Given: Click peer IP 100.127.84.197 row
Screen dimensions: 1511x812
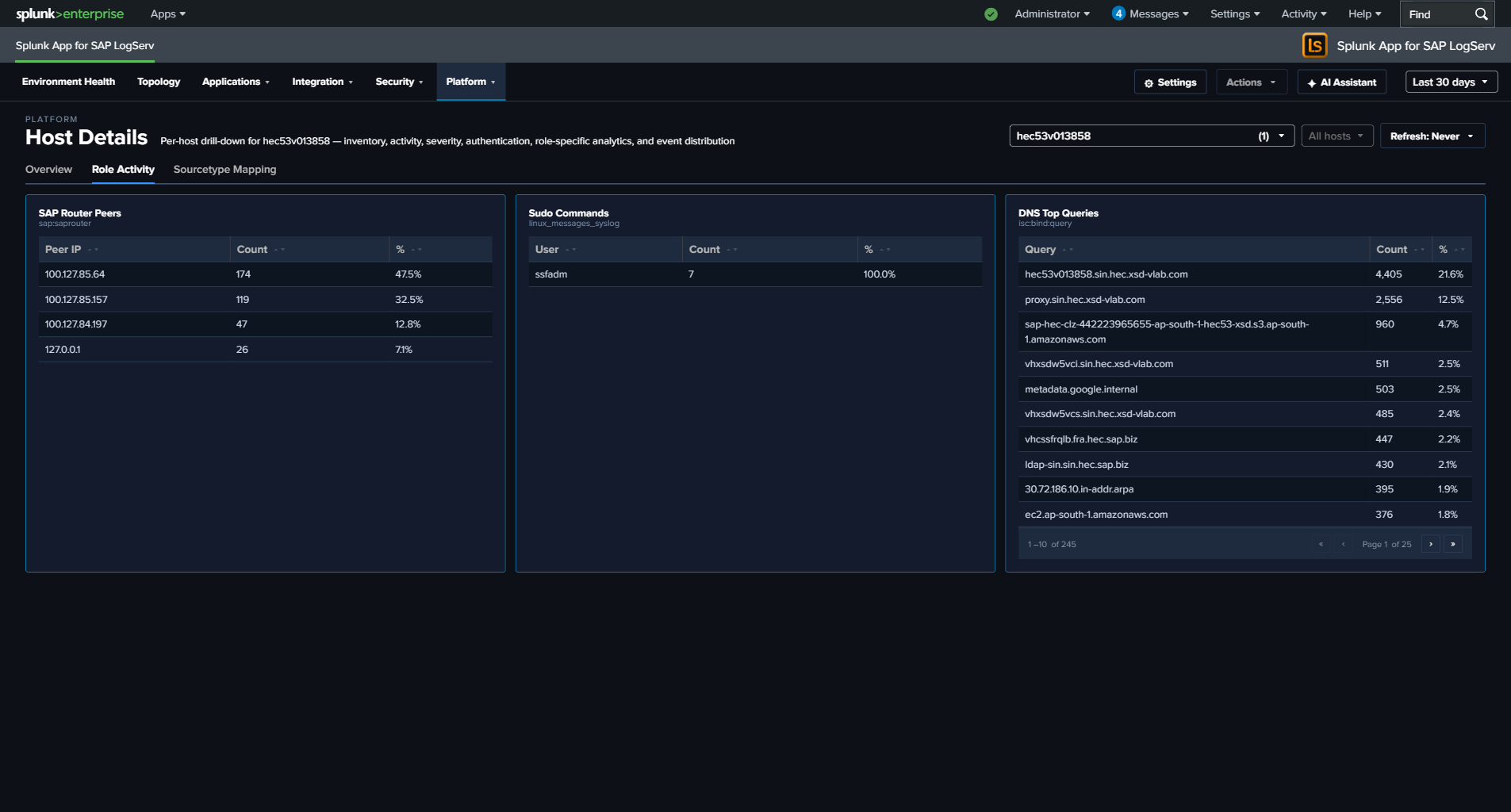Looking at the screenshot, I should click(265, 324).
